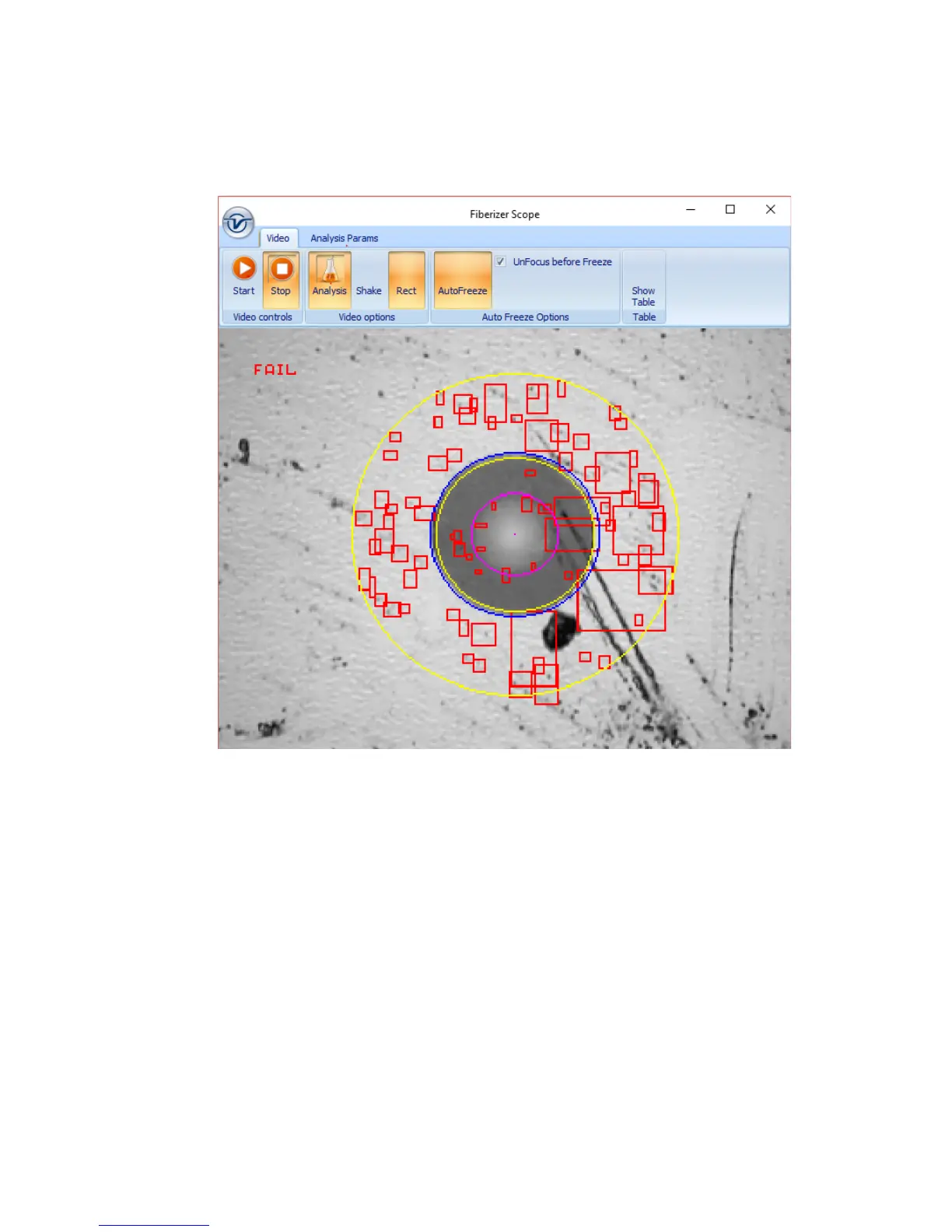Open the Fiberizer application menu orb
This screenshot has width=952, height=1232.
(238, 223)
